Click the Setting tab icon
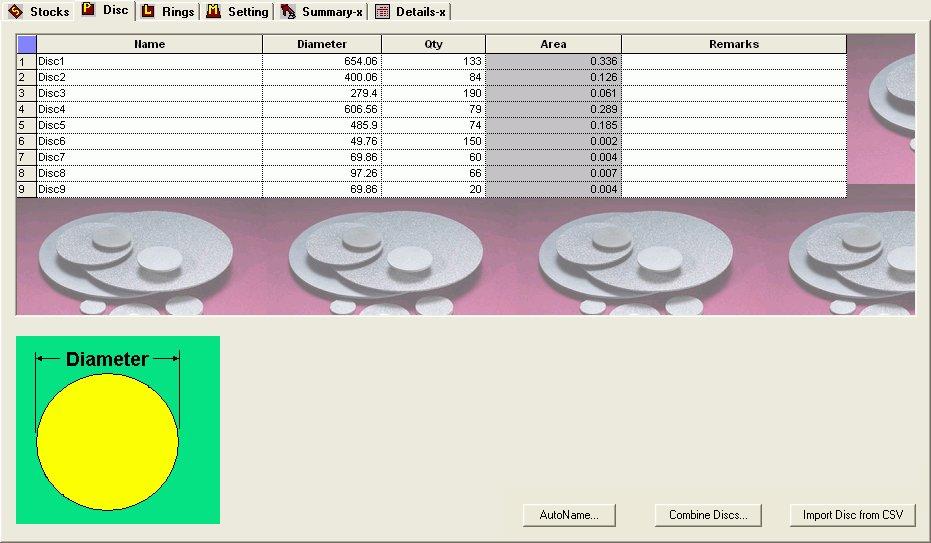Image resolution: width=931 pixels, height=543 pixels. click(213, 12)
